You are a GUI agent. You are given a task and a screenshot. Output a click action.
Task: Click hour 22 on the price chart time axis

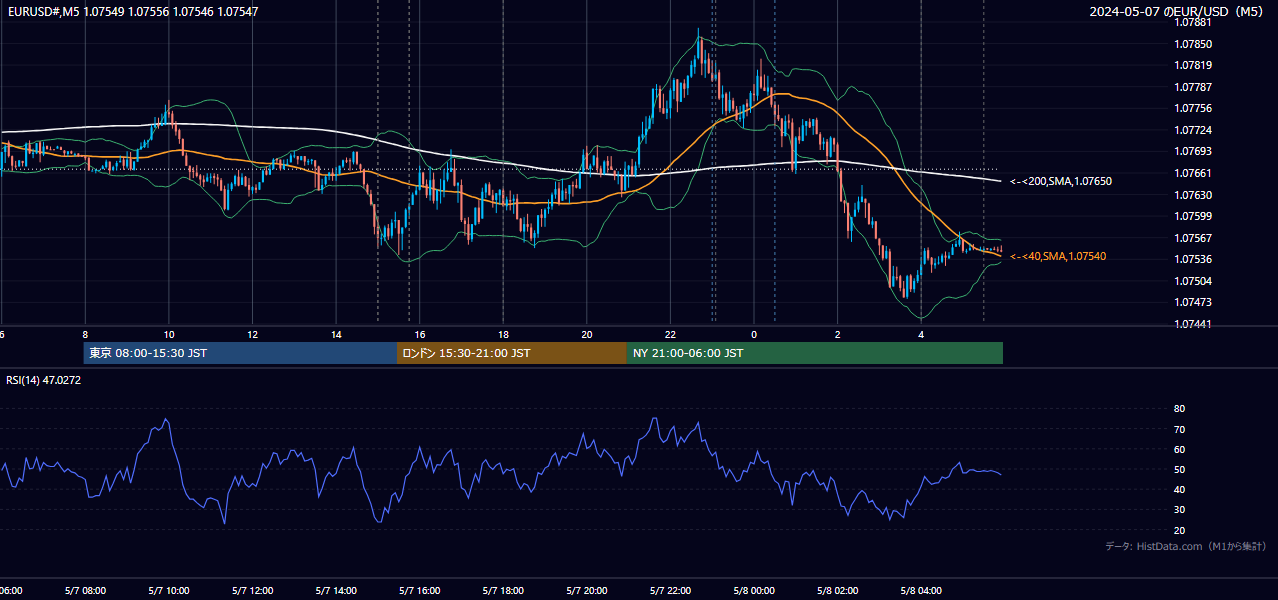pos(671,334)
